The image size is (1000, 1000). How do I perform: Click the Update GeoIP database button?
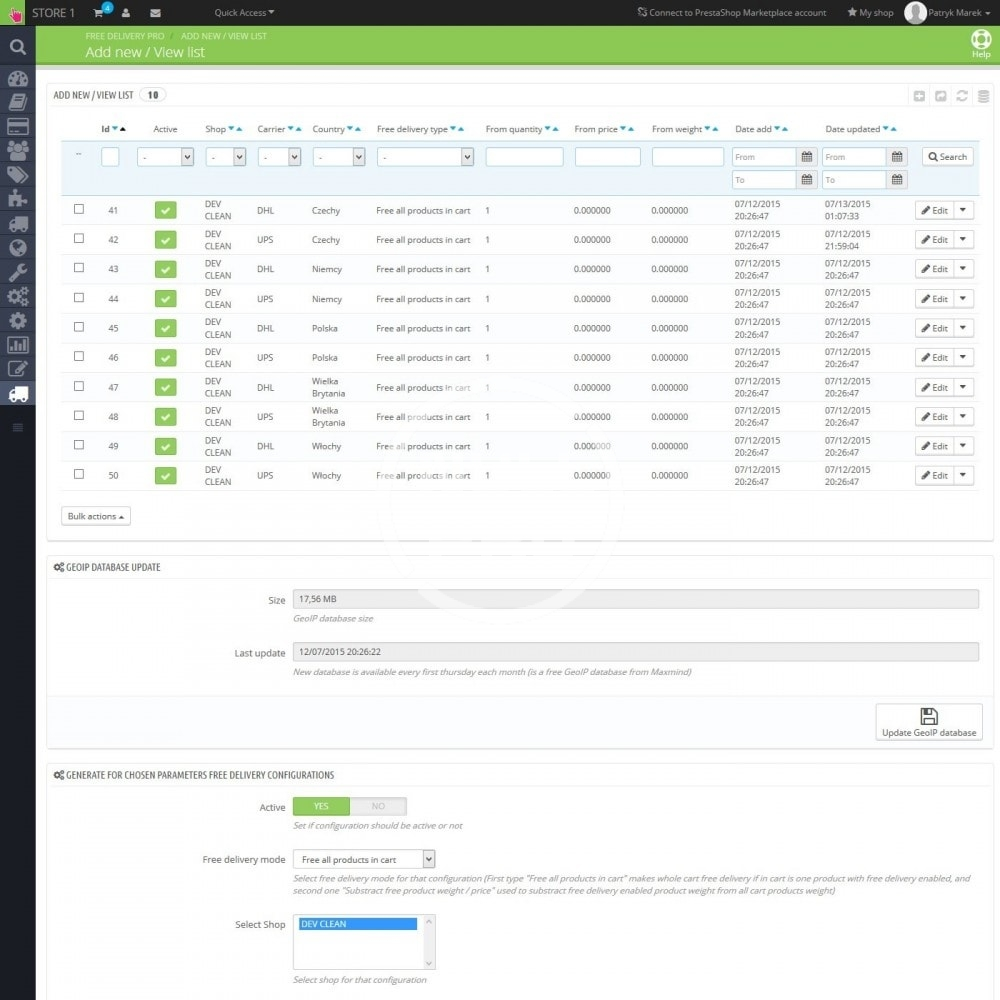pos(928,722)
